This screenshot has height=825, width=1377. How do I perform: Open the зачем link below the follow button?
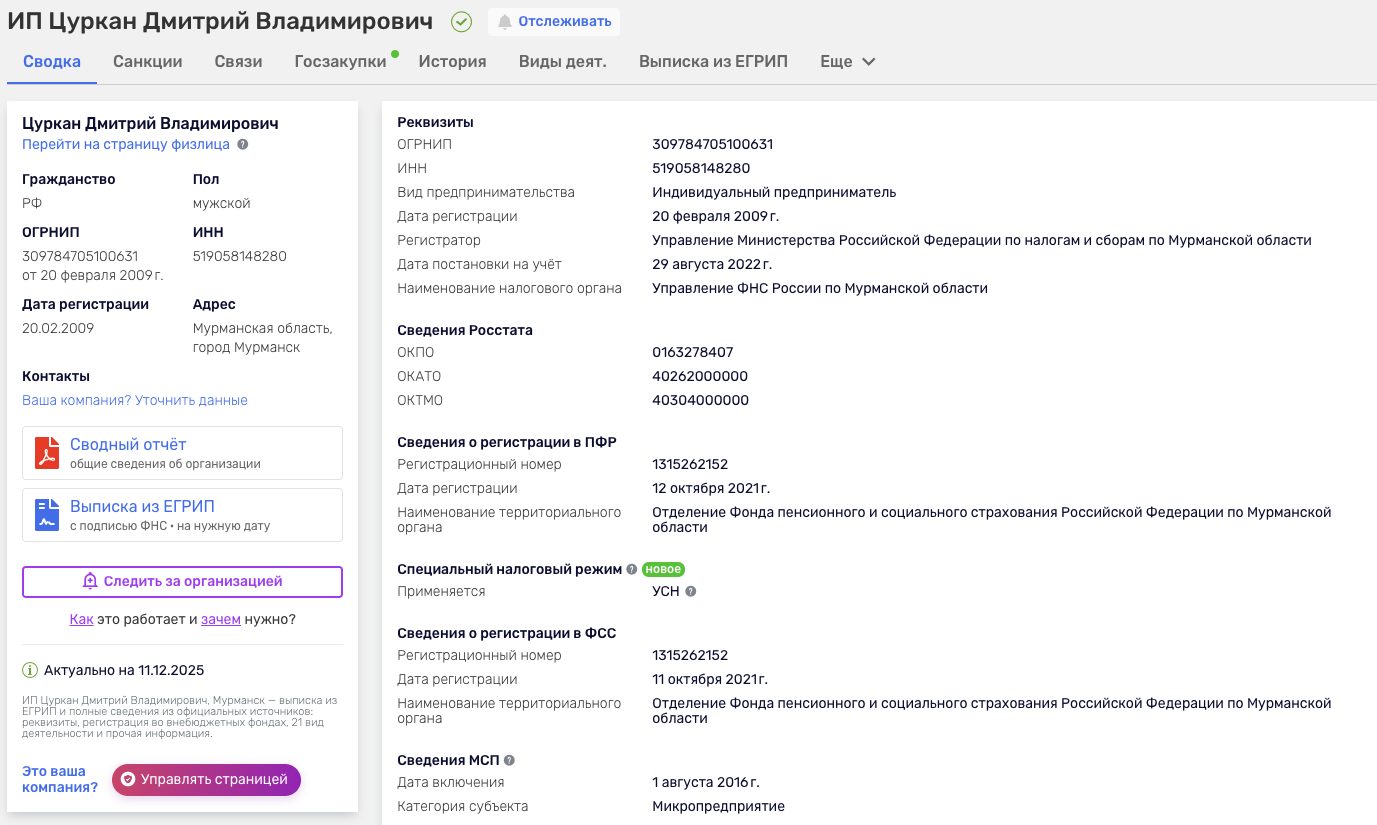pyautogui.click(x=221, y=618)
